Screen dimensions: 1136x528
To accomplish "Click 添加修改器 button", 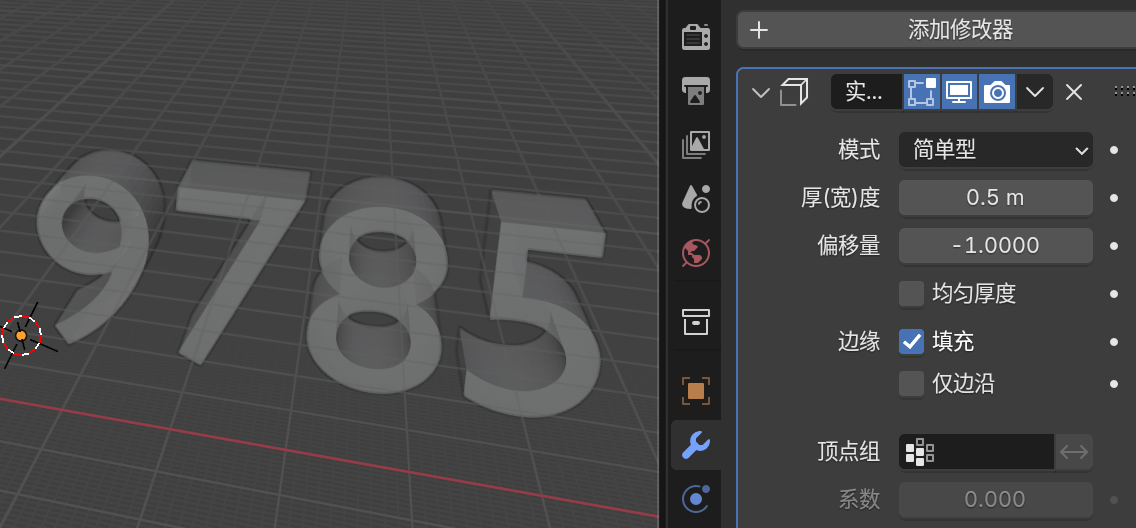I will point(937,30).
